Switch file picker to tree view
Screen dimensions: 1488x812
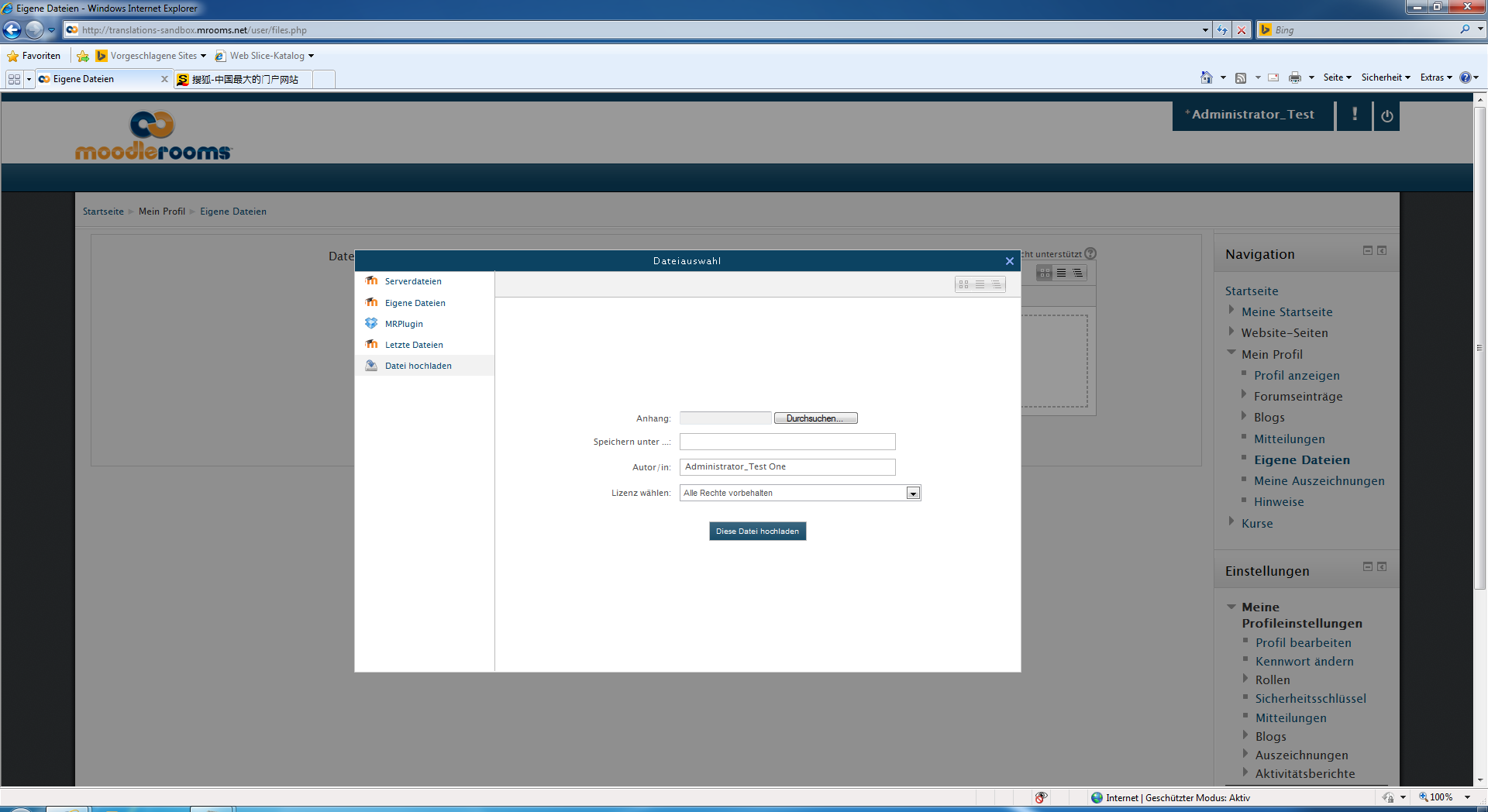(x=997, y=284)
